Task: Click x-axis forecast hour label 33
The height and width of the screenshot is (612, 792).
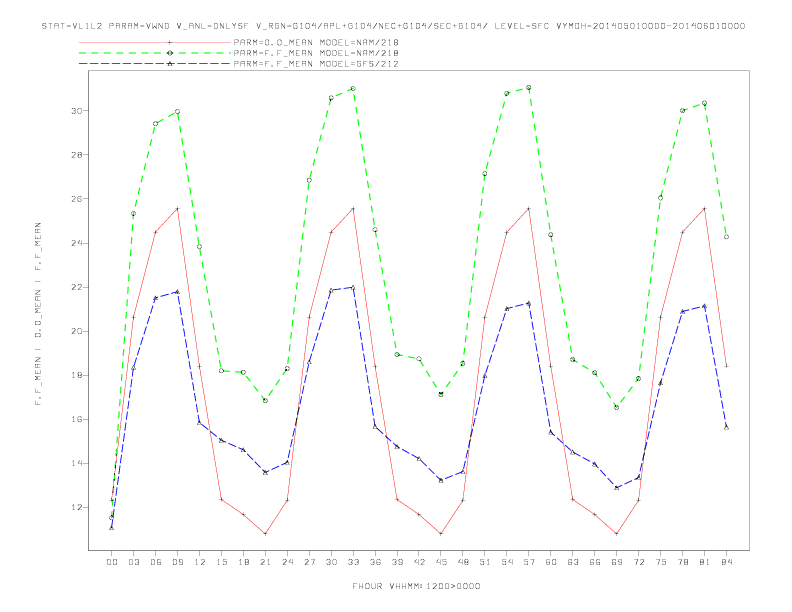Action: [353, 562]
